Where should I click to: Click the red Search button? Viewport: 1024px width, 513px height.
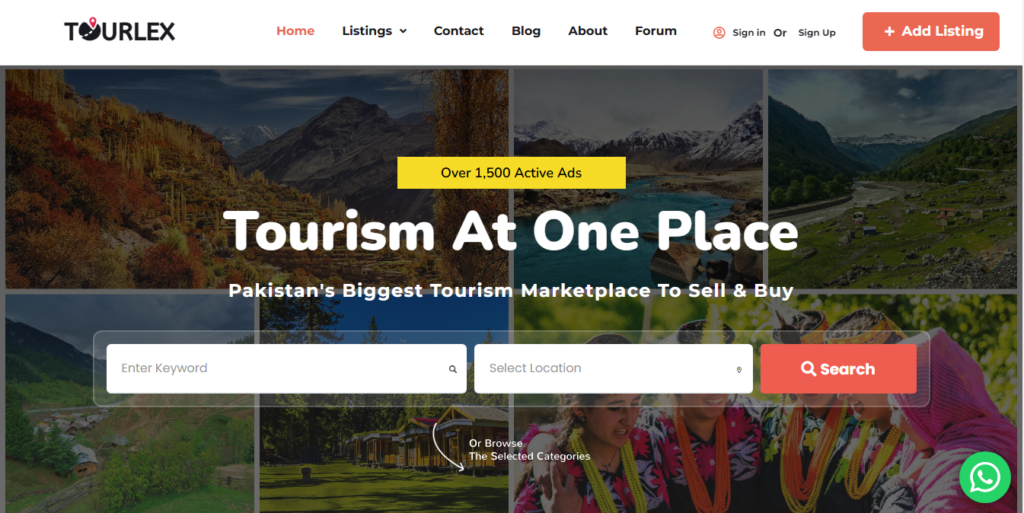[838, 369]
